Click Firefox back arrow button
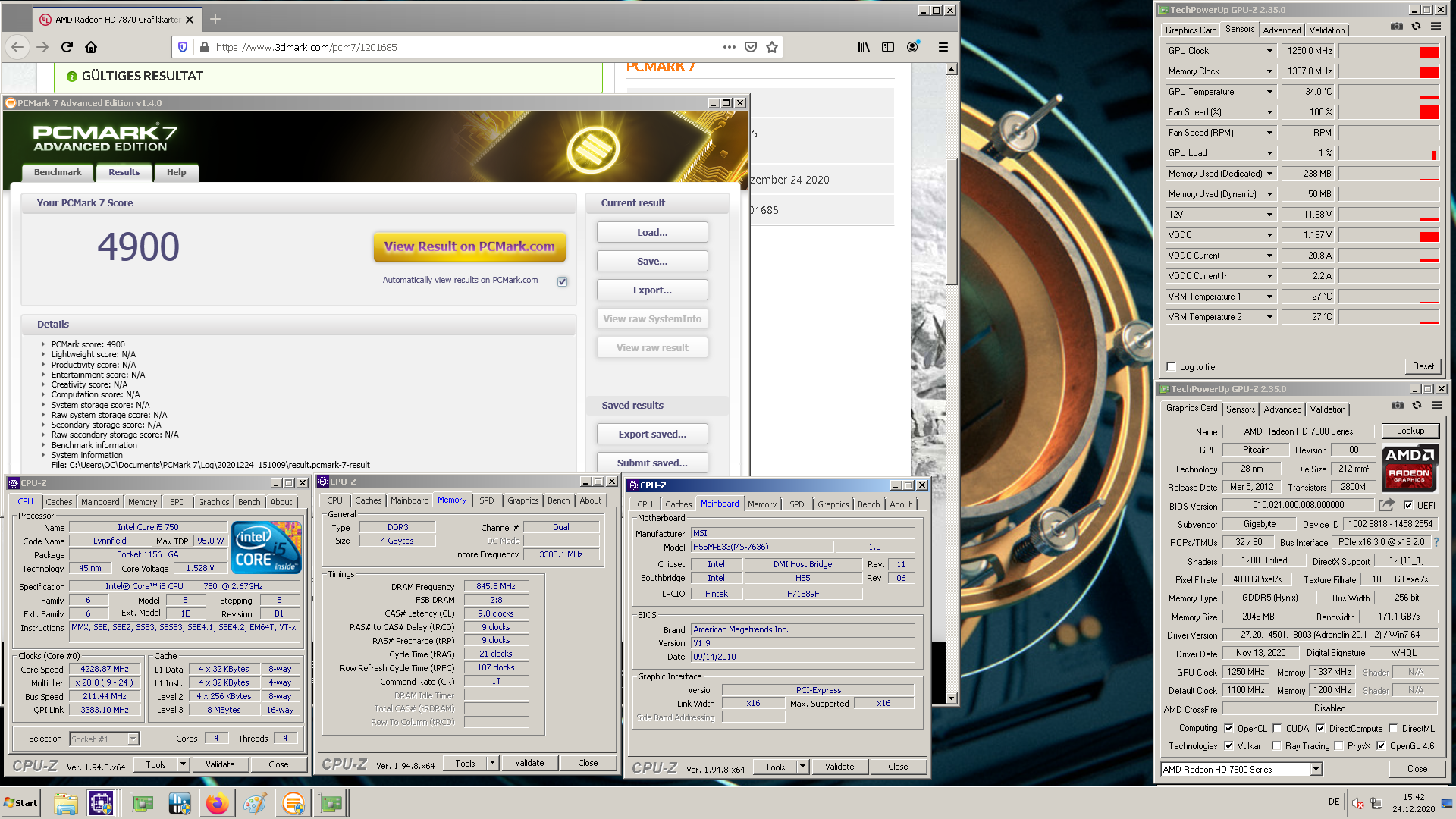 17,47
